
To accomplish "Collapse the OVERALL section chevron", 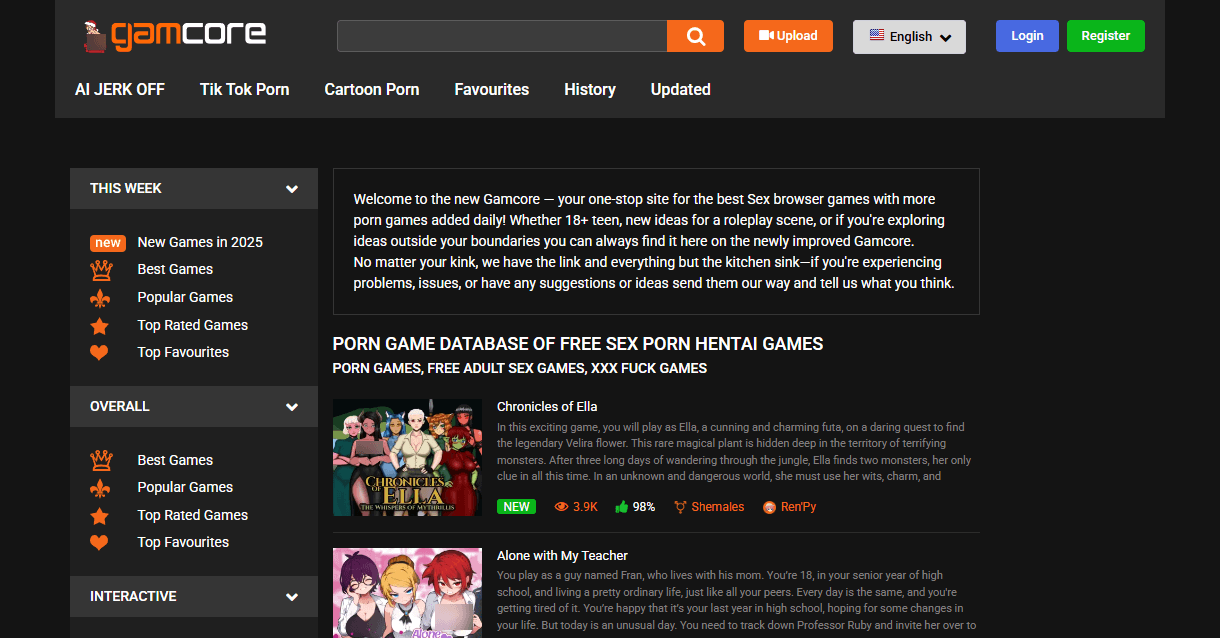I will (x=292, y=406).
